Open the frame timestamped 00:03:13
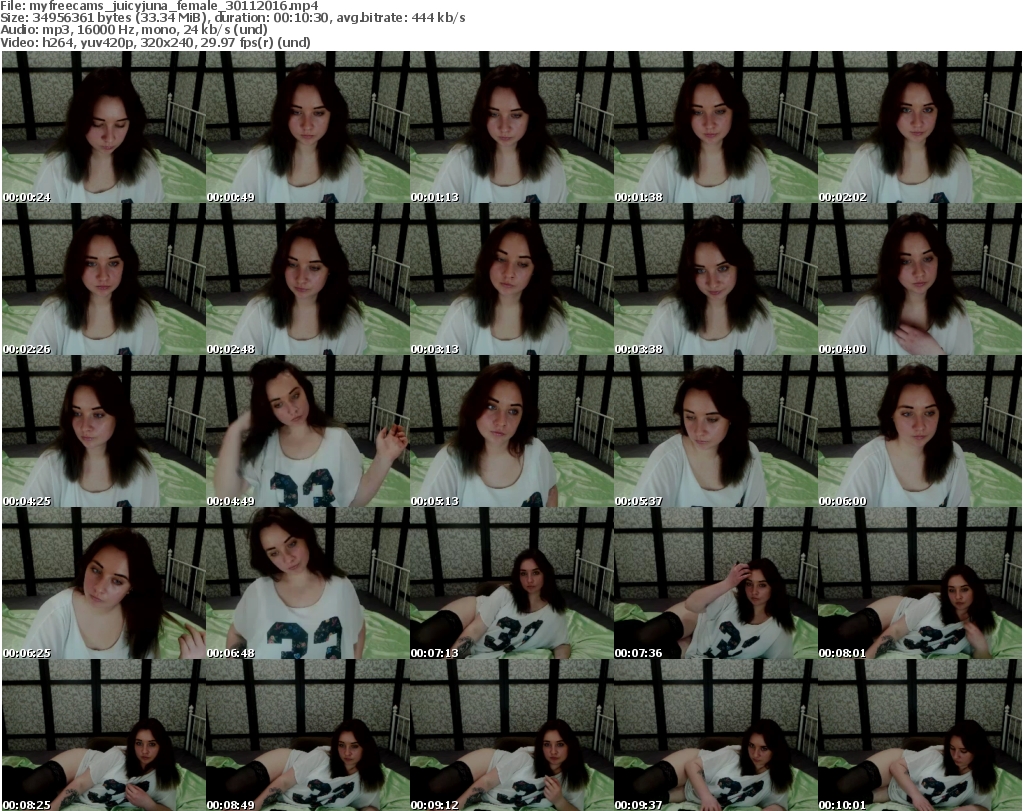The image size is (1024, 811). click(511, 280)
